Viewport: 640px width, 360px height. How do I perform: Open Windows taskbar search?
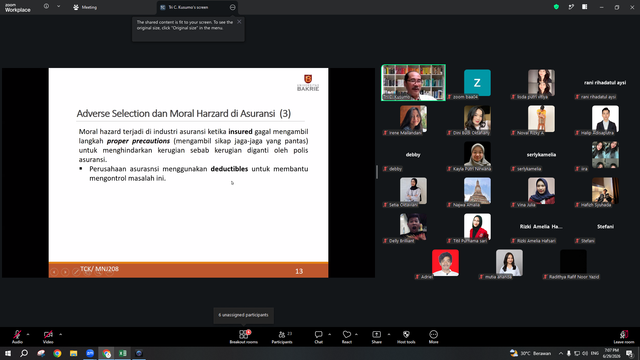[x=24, y=353]
